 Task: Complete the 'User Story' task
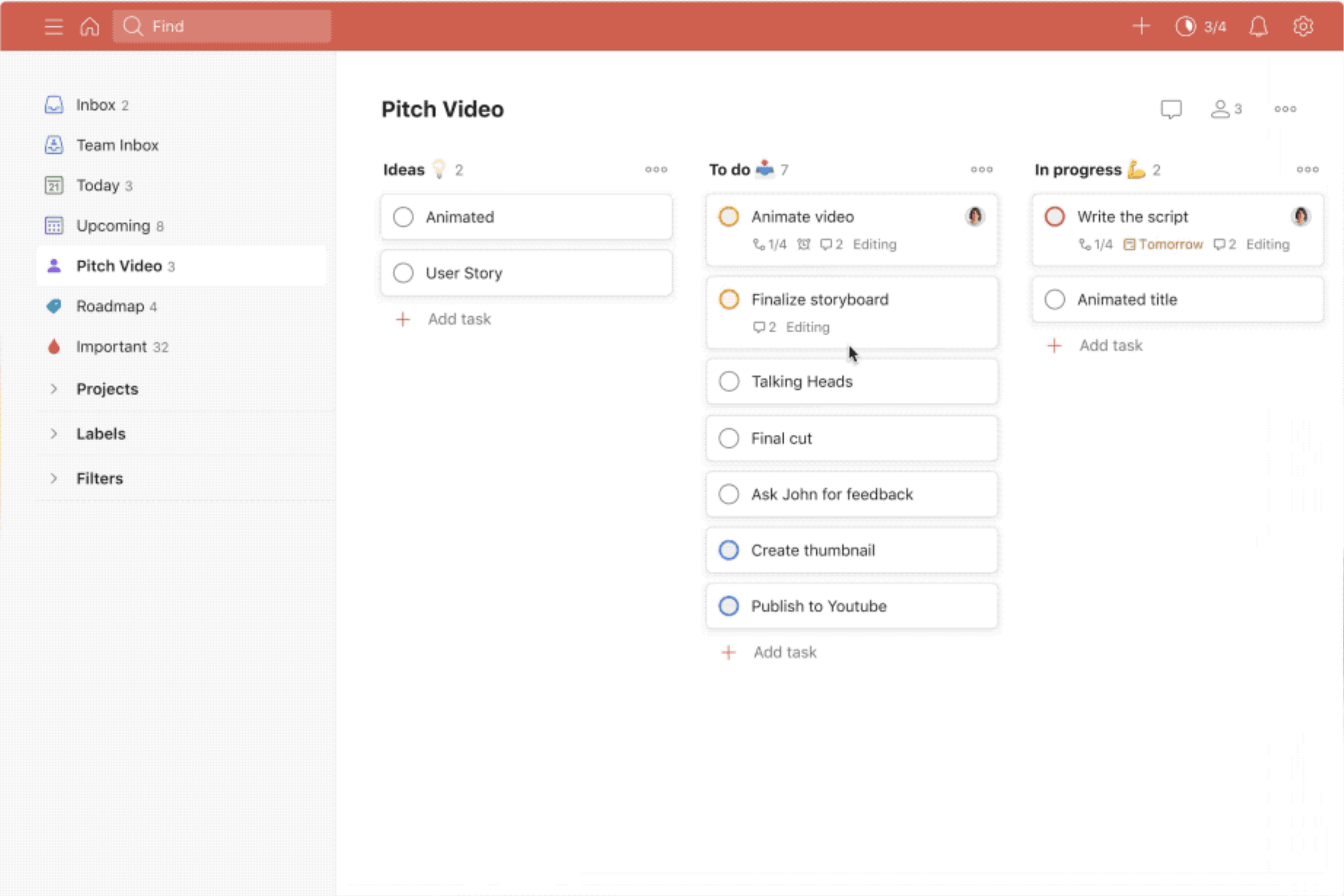pyautogui.click(x=403, y=273)
